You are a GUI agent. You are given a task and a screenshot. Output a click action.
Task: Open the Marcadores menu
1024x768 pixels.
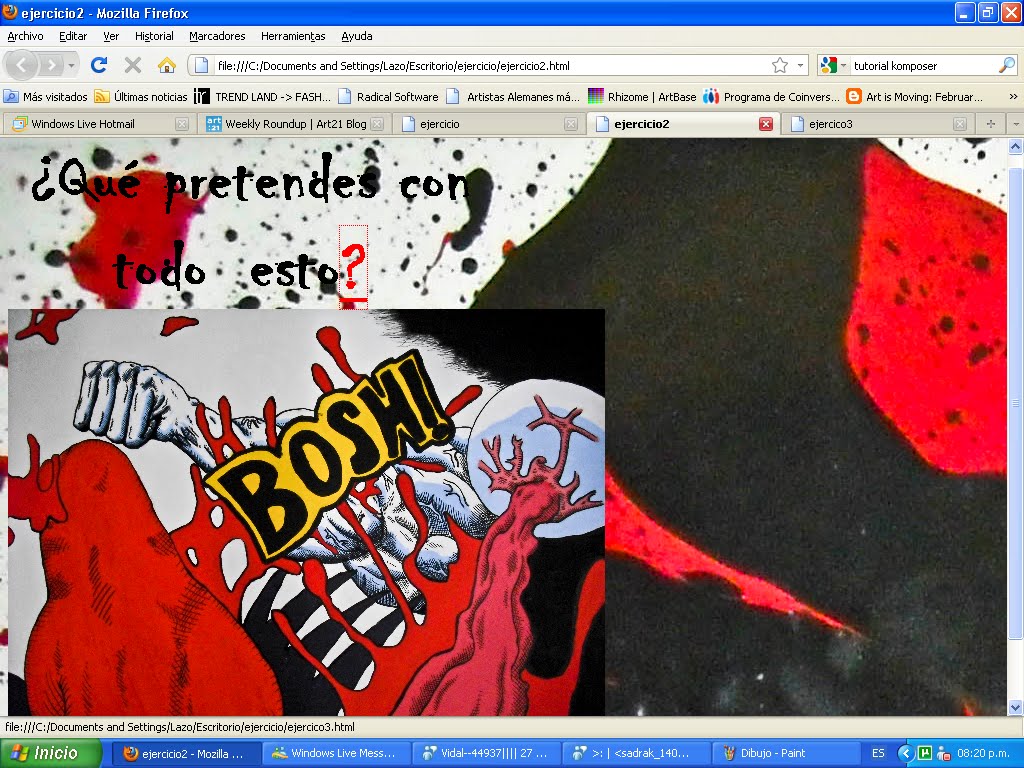click(217, 36)
